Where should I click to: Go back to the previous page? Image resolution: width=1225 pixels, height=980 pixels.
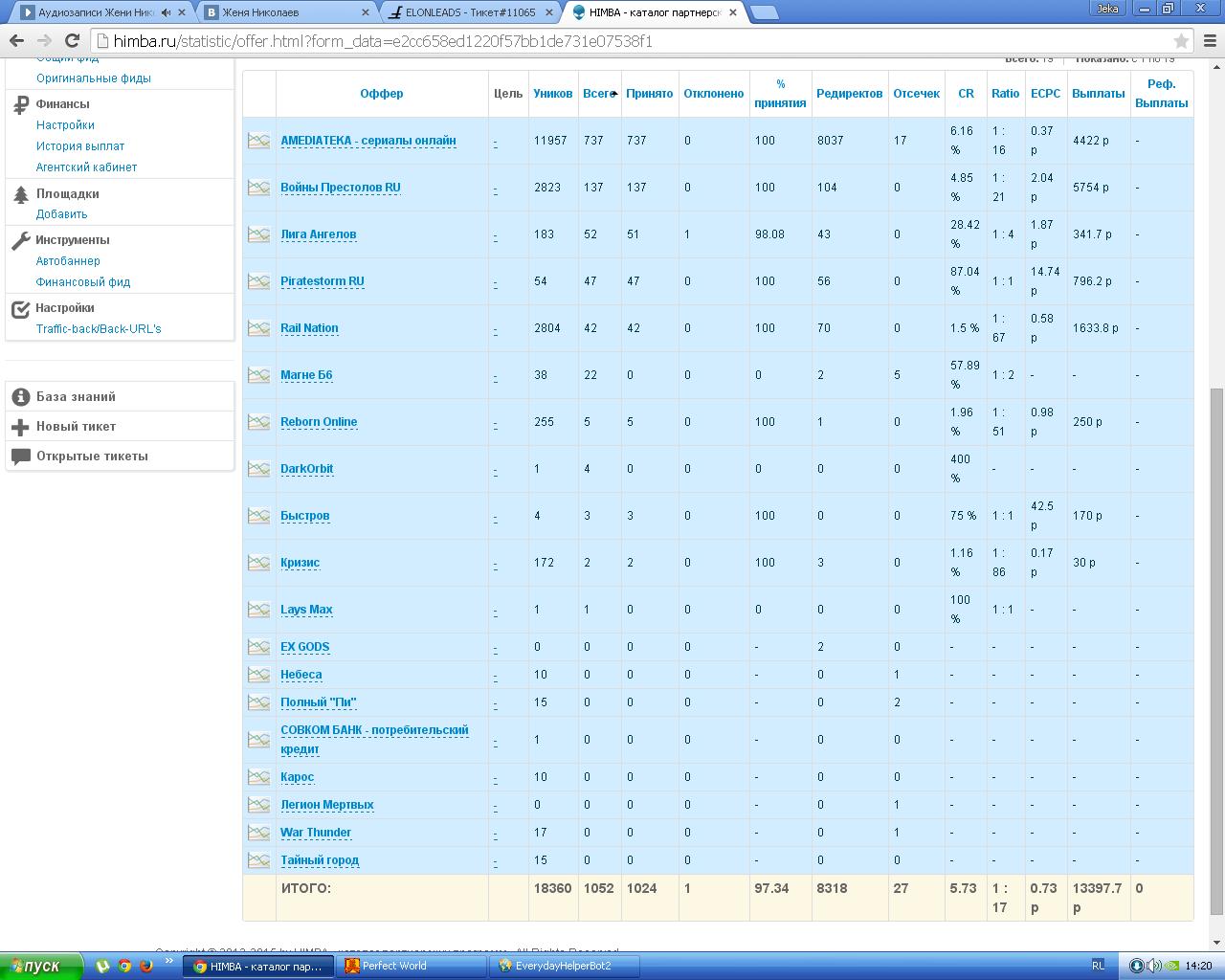point(16,41)
